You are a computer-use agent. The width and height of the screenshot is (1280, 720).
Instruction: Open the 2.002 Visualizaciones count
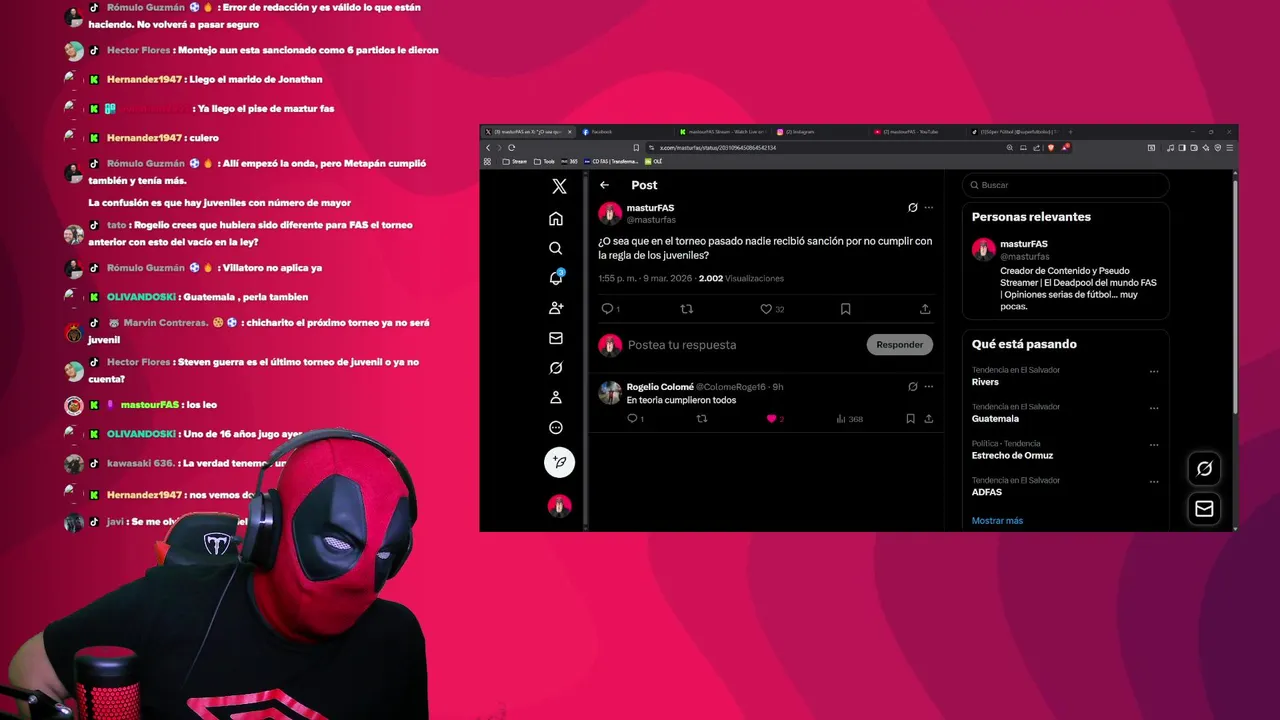(x=741, y=279)
